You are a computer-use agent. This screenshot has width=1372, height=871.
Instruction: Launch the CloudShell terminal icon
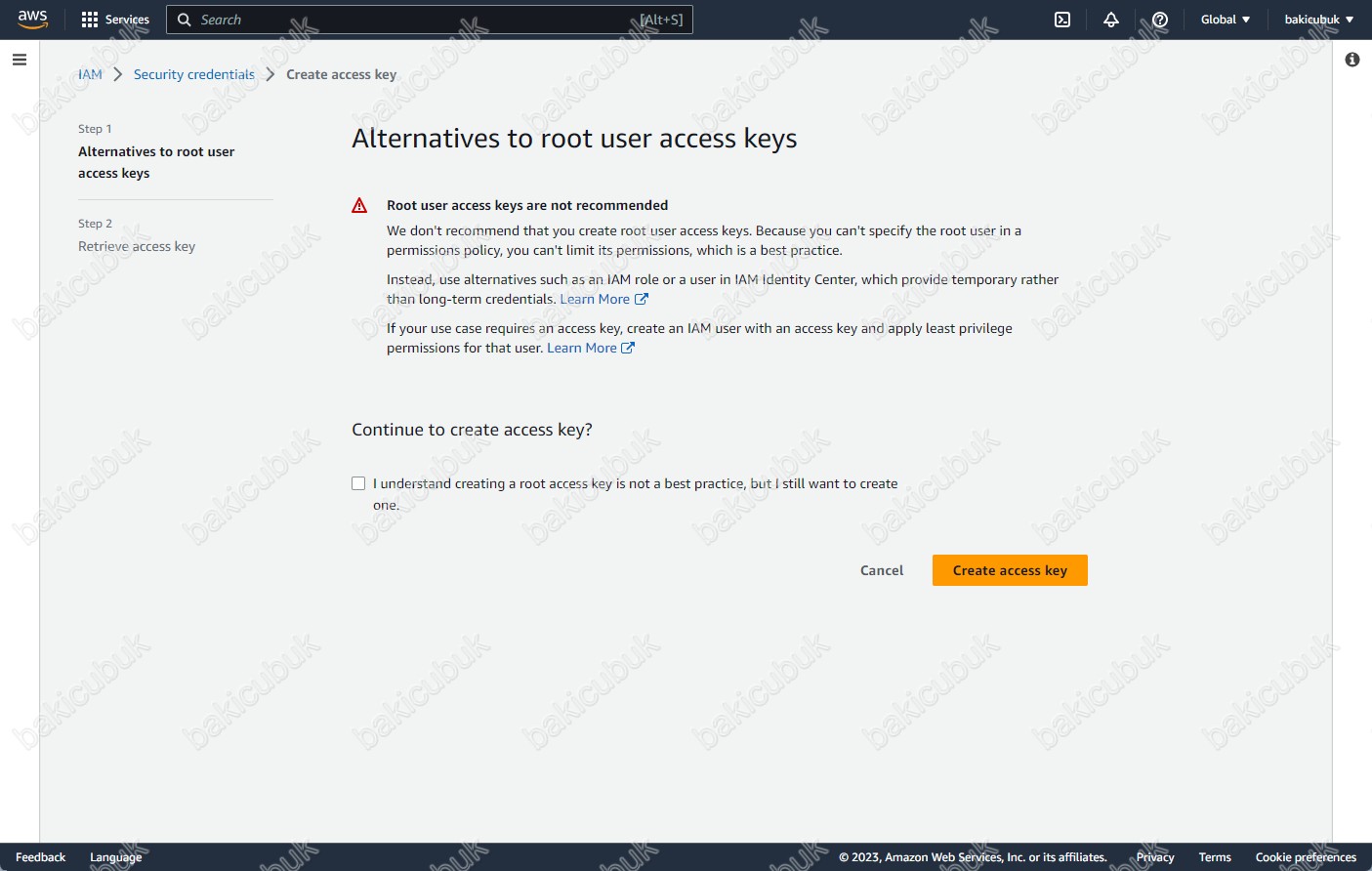click(x=1062, y=20)
